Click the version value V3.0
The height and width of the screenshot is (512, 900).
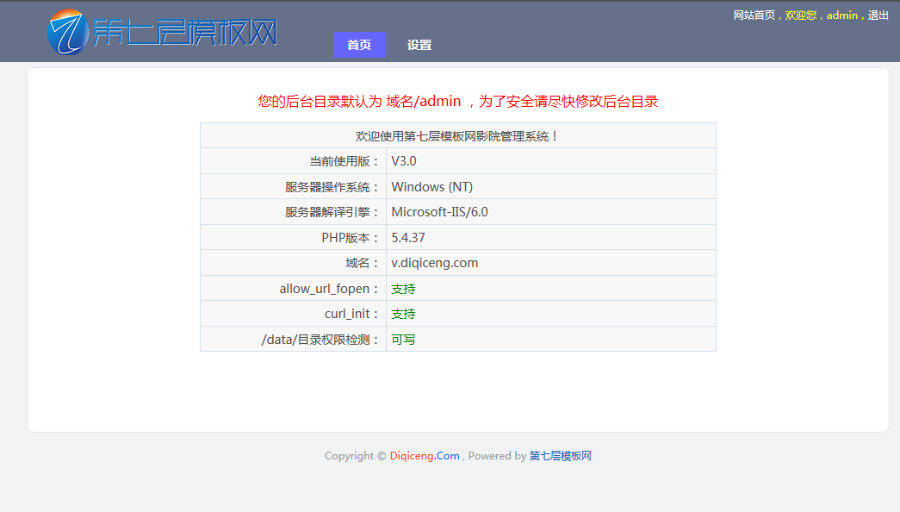(404, 161)
